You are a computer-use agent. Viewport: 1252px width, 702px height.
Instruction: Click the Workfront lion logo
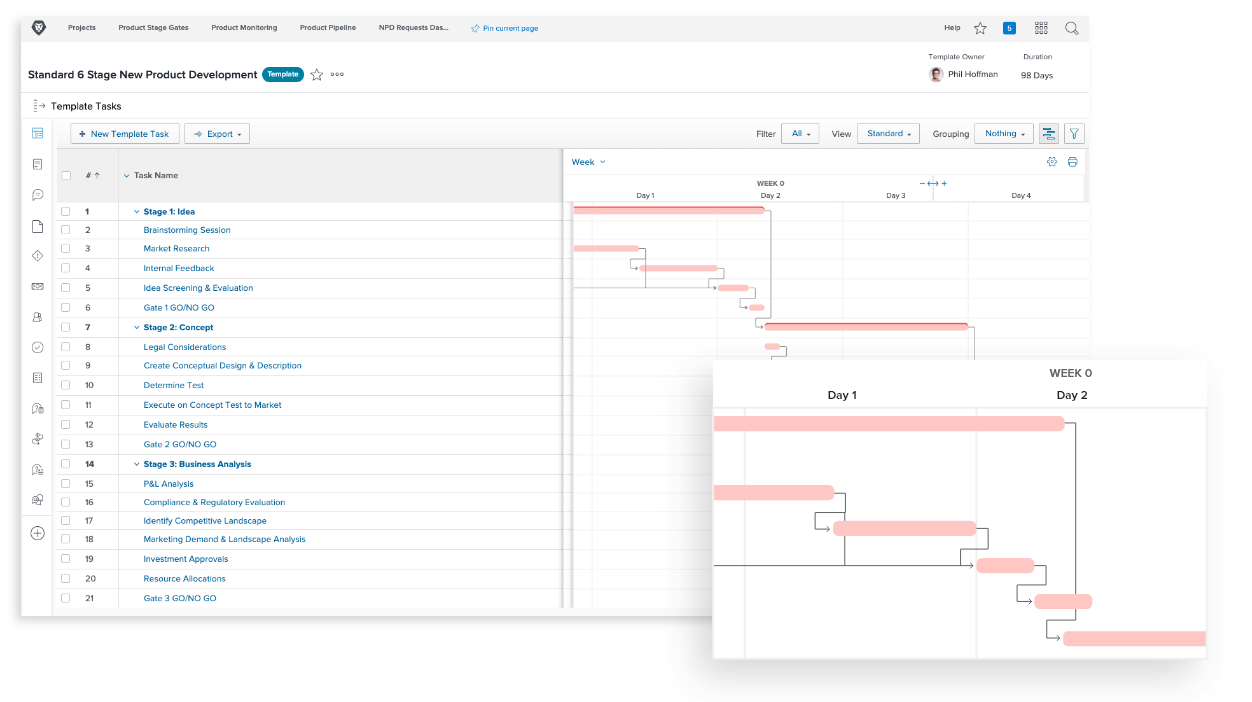[38, 28]
